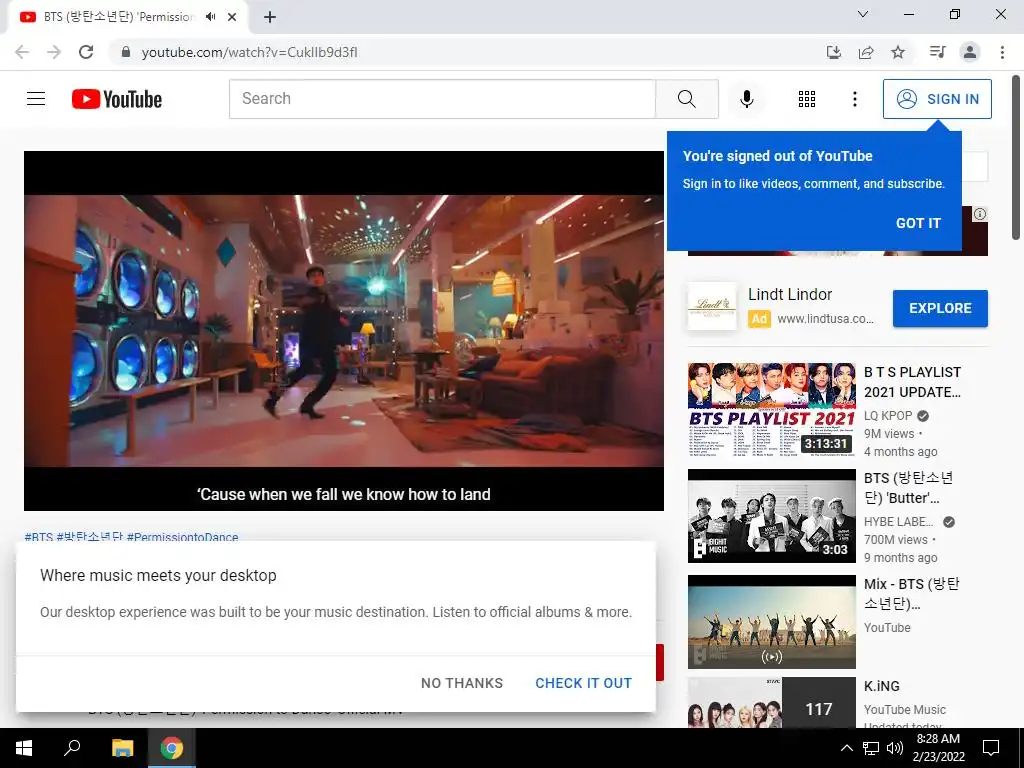Open a new browser tab
Image resolution: width=1024 pixels, height=768 pixels.
point(270,17)
